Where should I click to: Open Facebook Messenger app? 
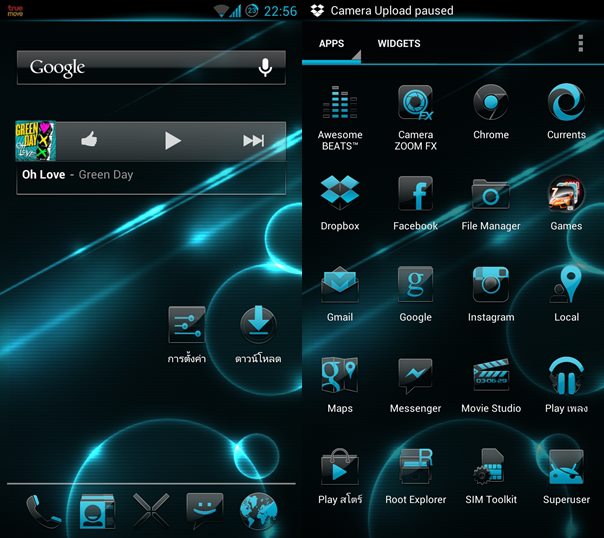coord(415,376)
